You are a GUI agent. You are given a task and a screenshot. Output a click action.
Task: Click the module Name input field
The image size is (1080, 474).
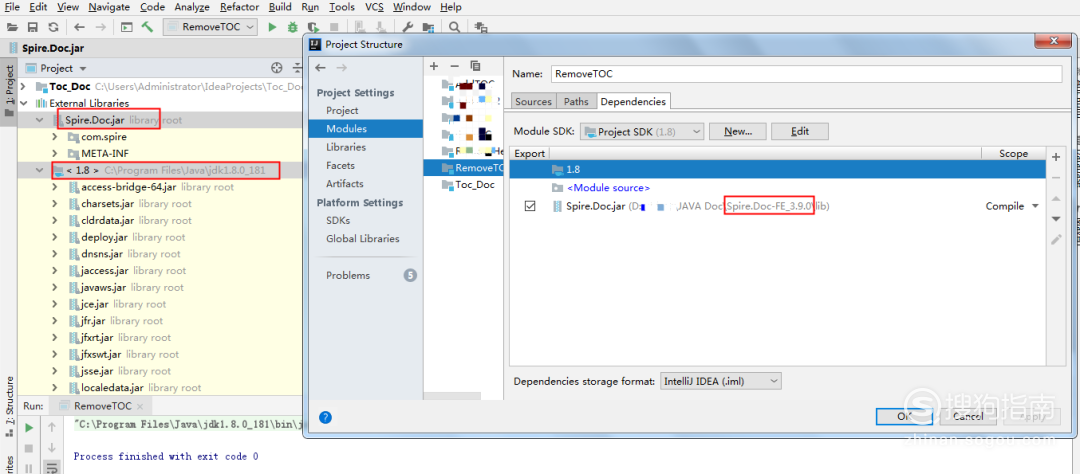pos(806,74)
